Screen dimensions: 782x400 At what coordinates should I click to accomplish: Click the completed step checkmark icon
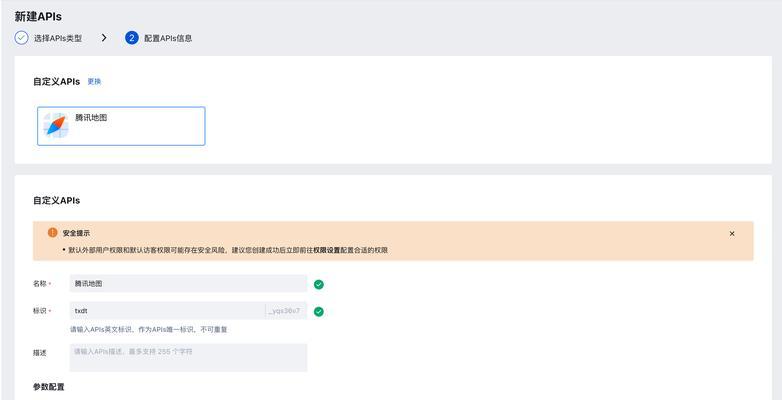(21, 38)
